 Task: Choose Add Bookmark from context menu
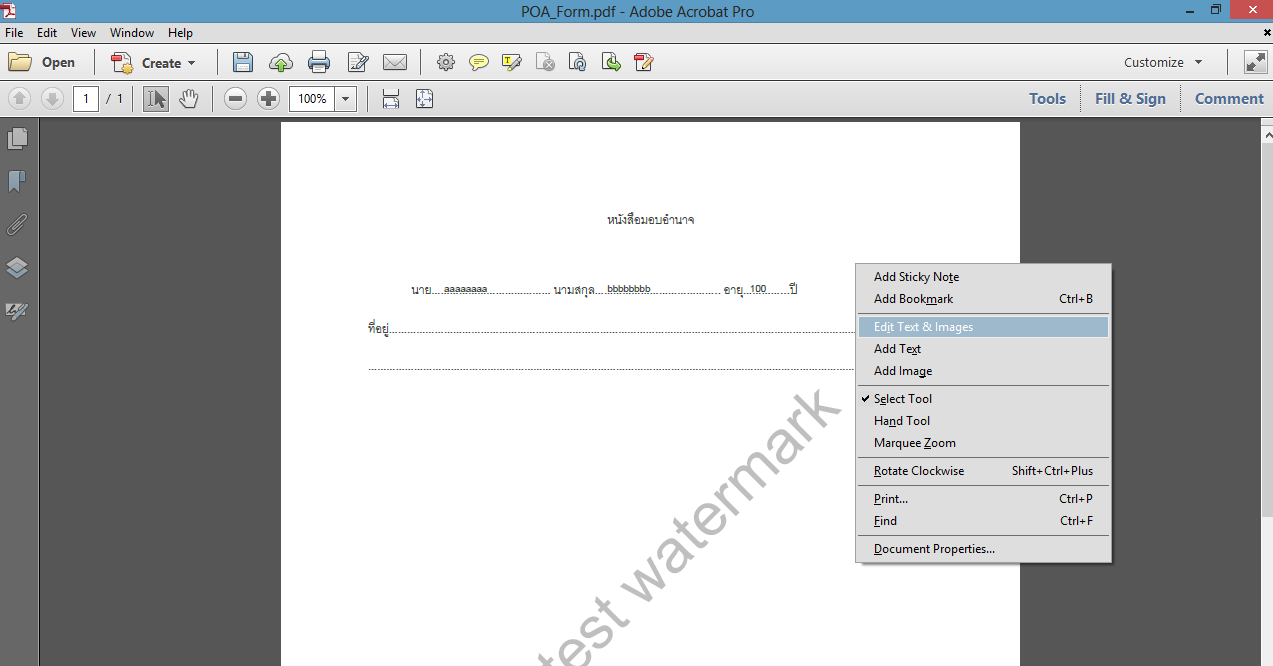coord(983,299)
